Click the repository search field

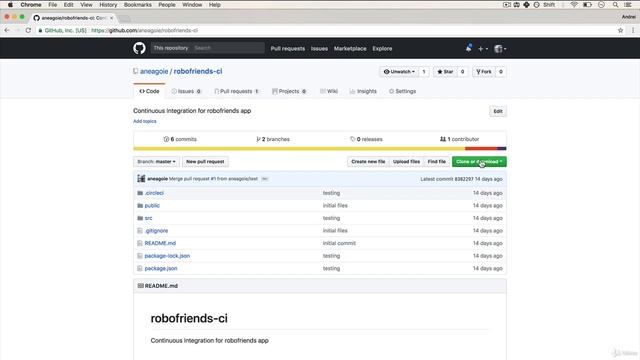(x=228, y=48)
